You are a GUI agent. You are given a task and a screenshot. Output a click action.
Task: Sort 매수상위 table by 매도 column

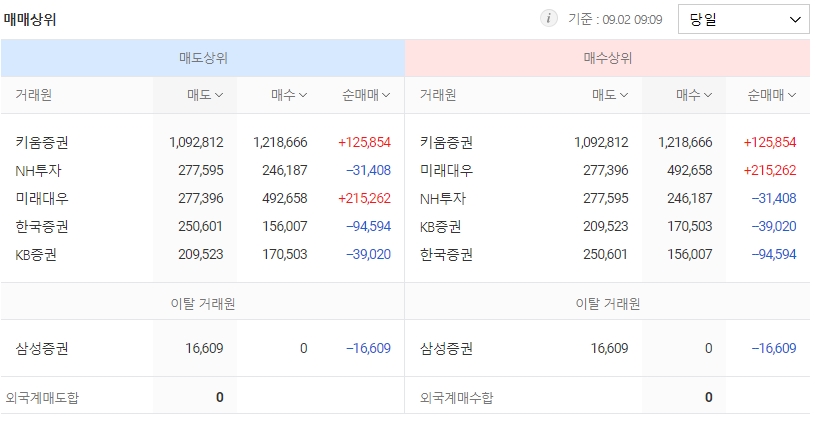610,95
